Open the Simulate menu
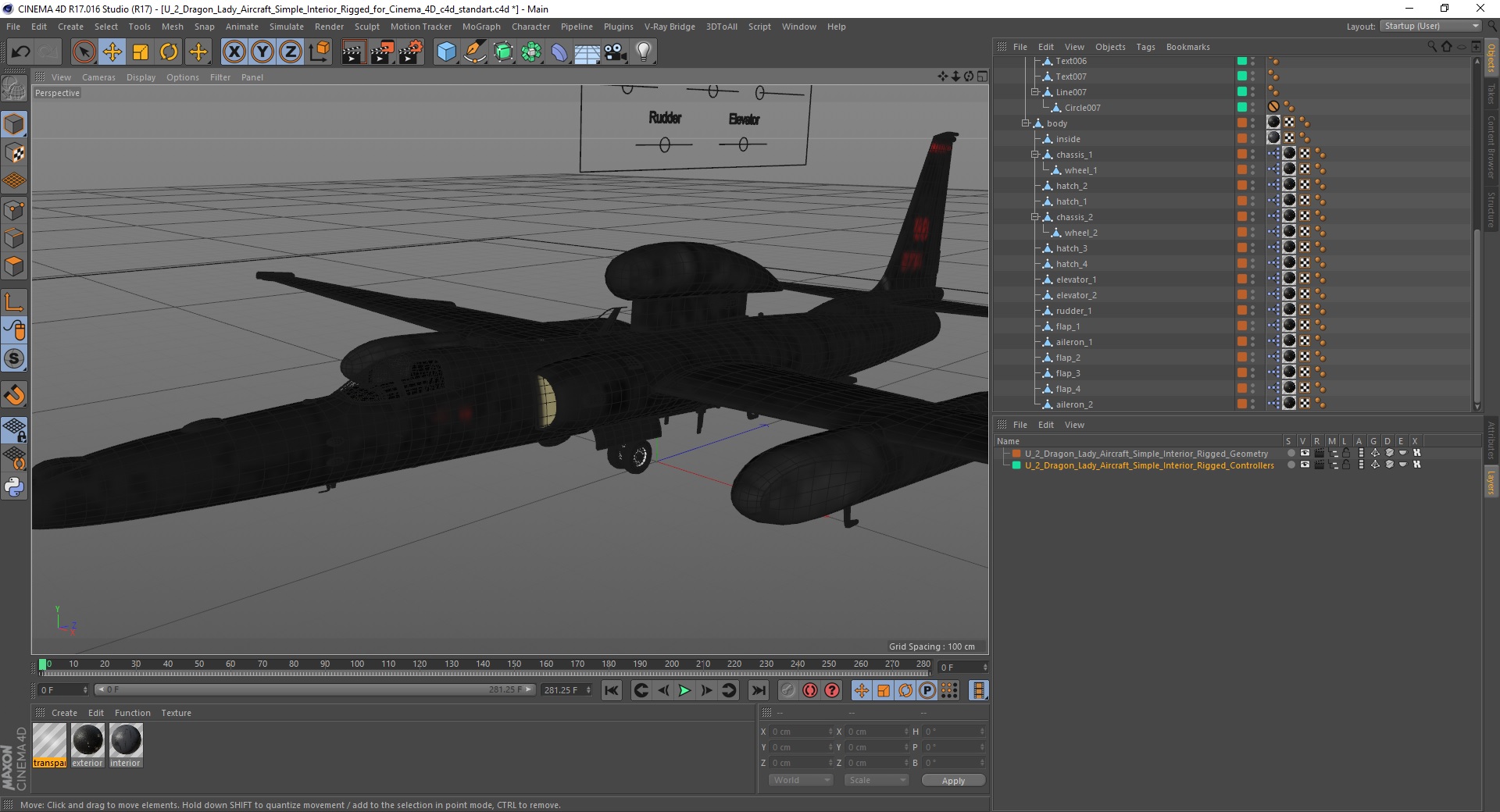 coord(286,27)
